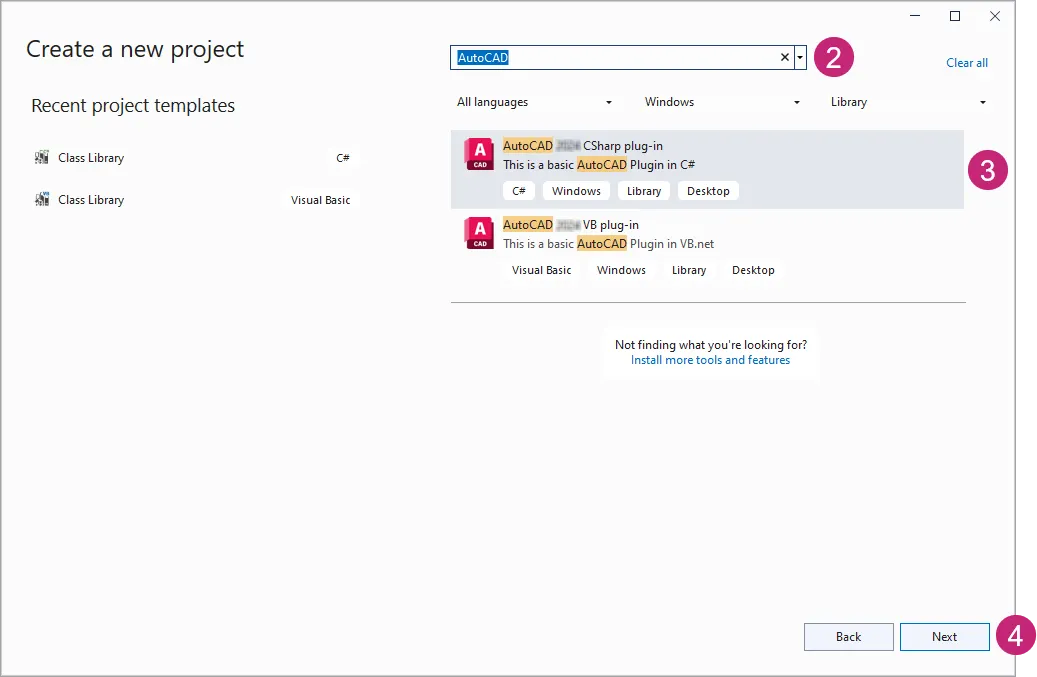Click the AutoCAD icon of the CSharp plug-in template
Image resolution: width=1037 pixels, height=677 pixels.
pos(479,155)
